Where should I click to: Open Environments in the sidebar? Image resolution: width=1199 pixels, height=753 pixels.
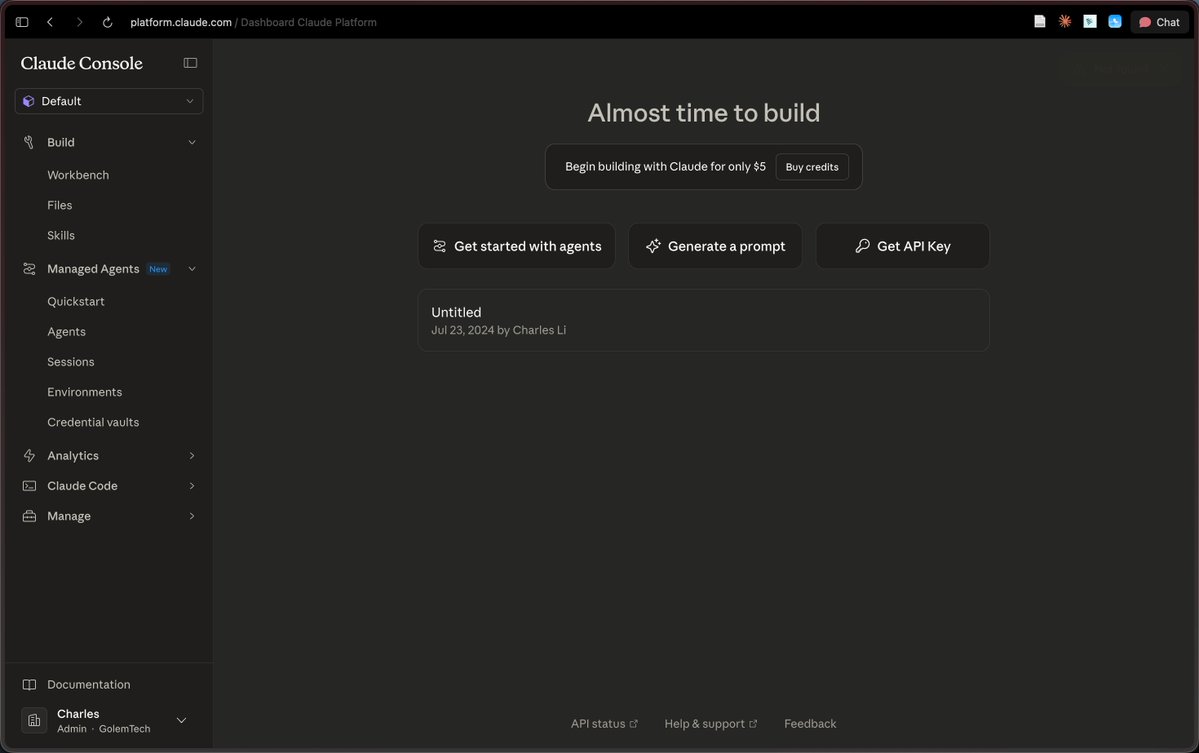click(x=85, y=392)
